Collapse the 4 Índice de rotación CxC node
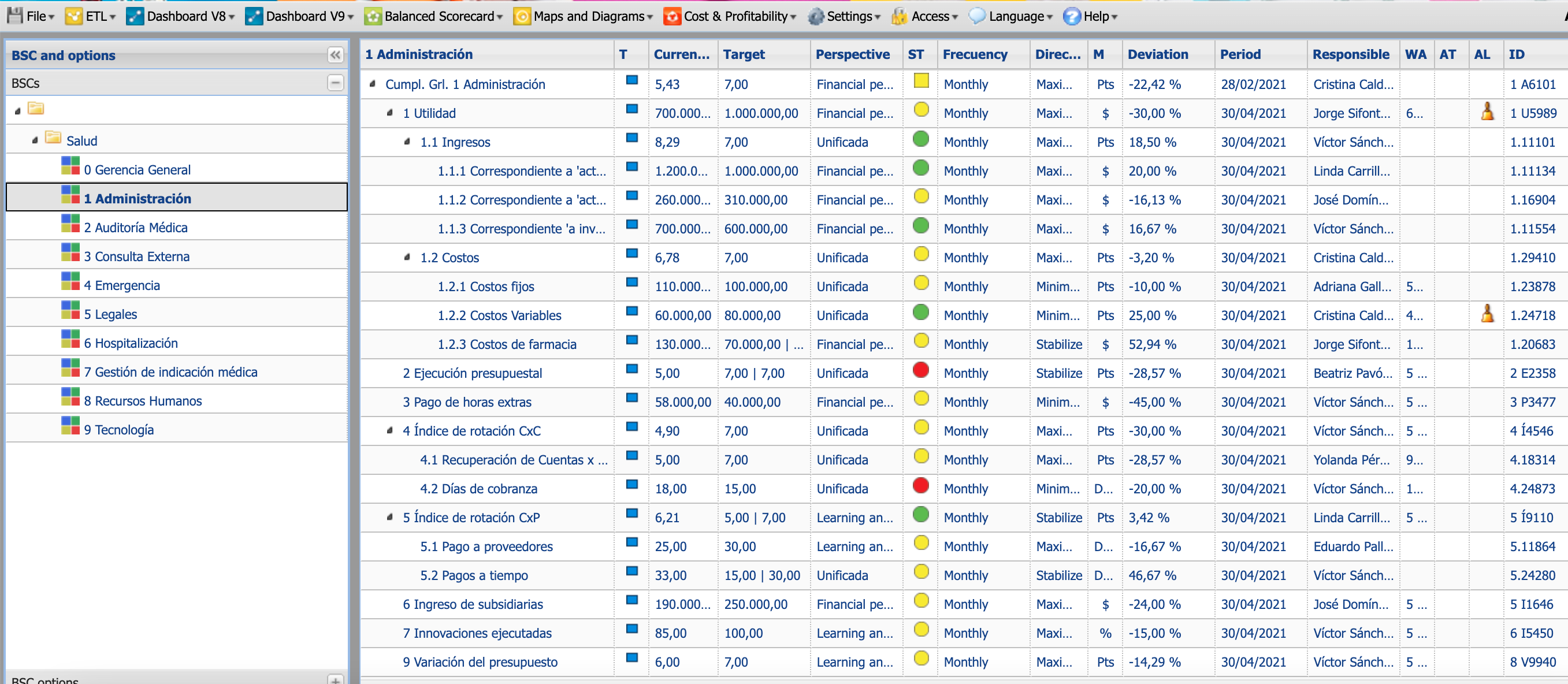Screen dimensions: 1568x684 click(389, 431)
